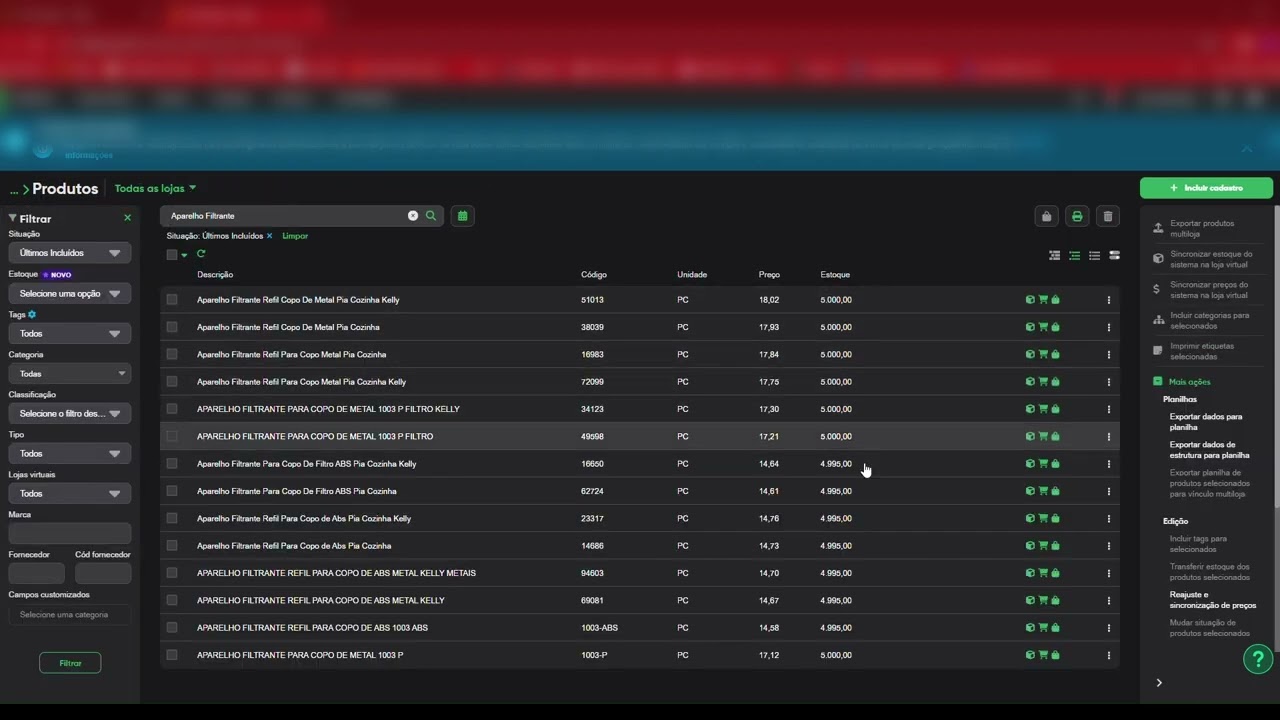Check the box for product code 38039
The width and height of the screenshot is (1280, 720).
[172, 327]
